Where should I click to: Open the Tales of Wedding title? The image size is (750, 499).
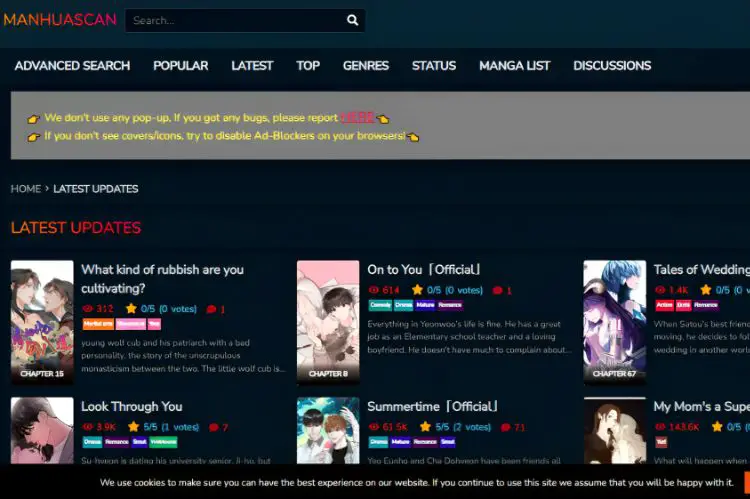(702, 269)
